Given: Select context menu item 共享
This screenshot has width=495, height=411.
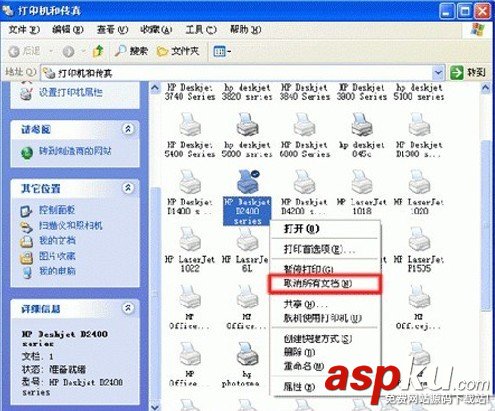Looking at the screenshot, I should pos(325,304).
